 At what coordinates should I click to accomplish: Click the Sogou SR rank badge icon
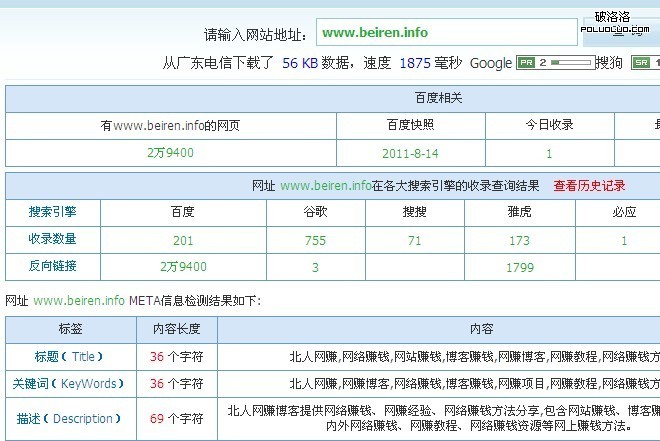coord(641,63)
